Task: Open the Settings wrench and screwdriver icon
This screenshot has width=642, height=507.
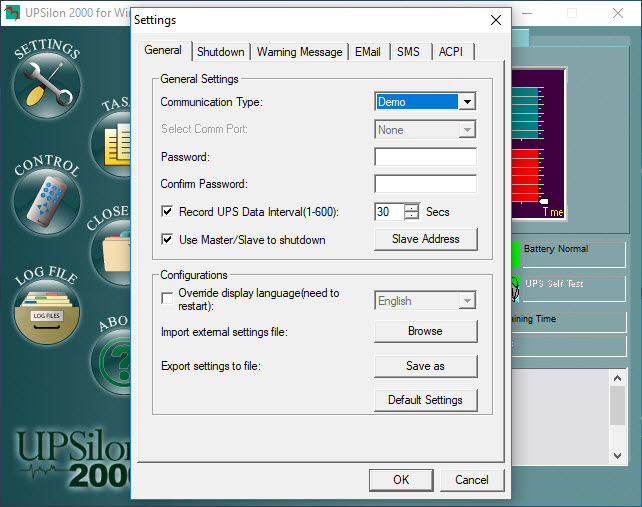Action: (47, 85)
